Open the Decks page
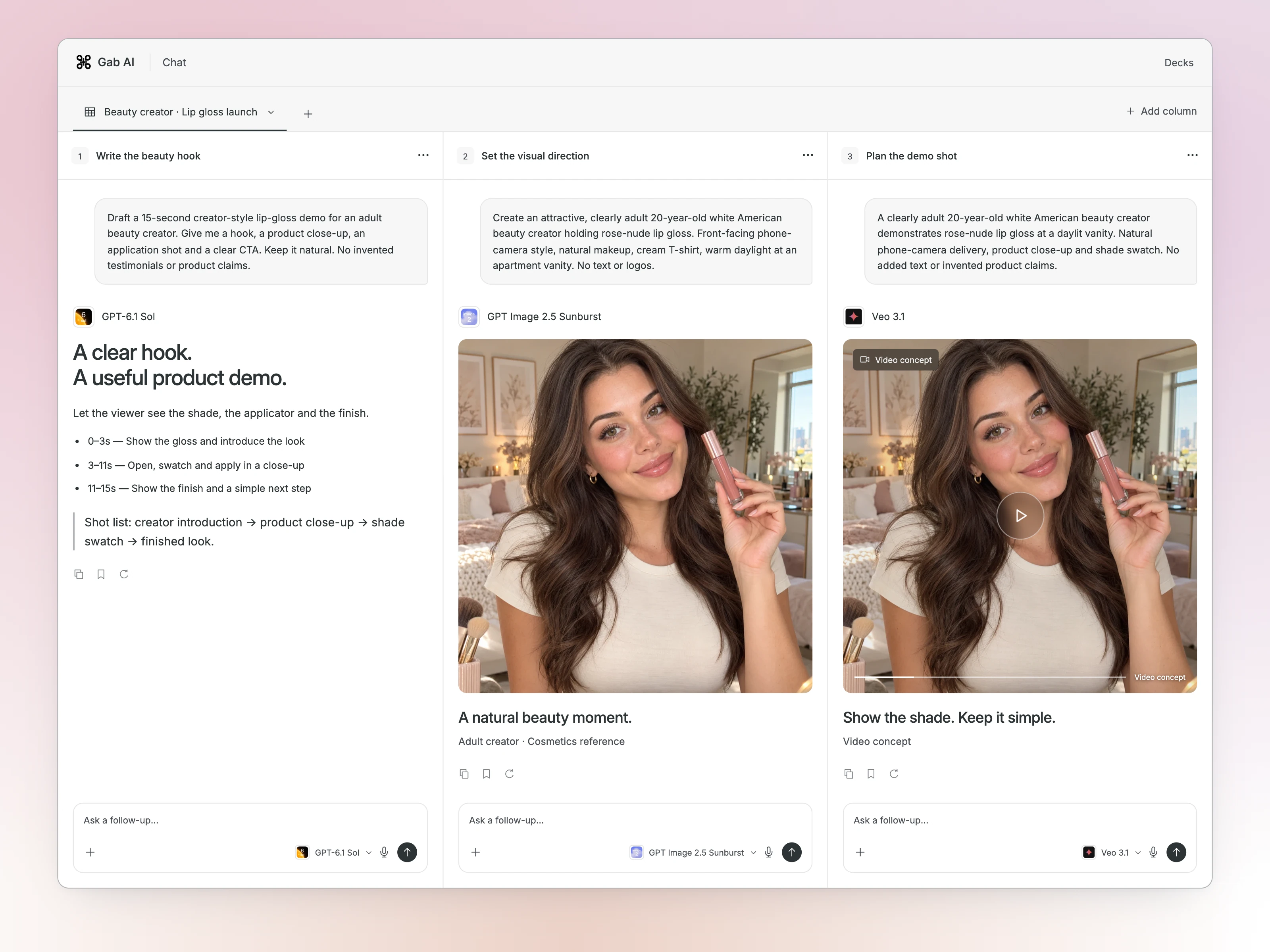 tap(1179, 63)
